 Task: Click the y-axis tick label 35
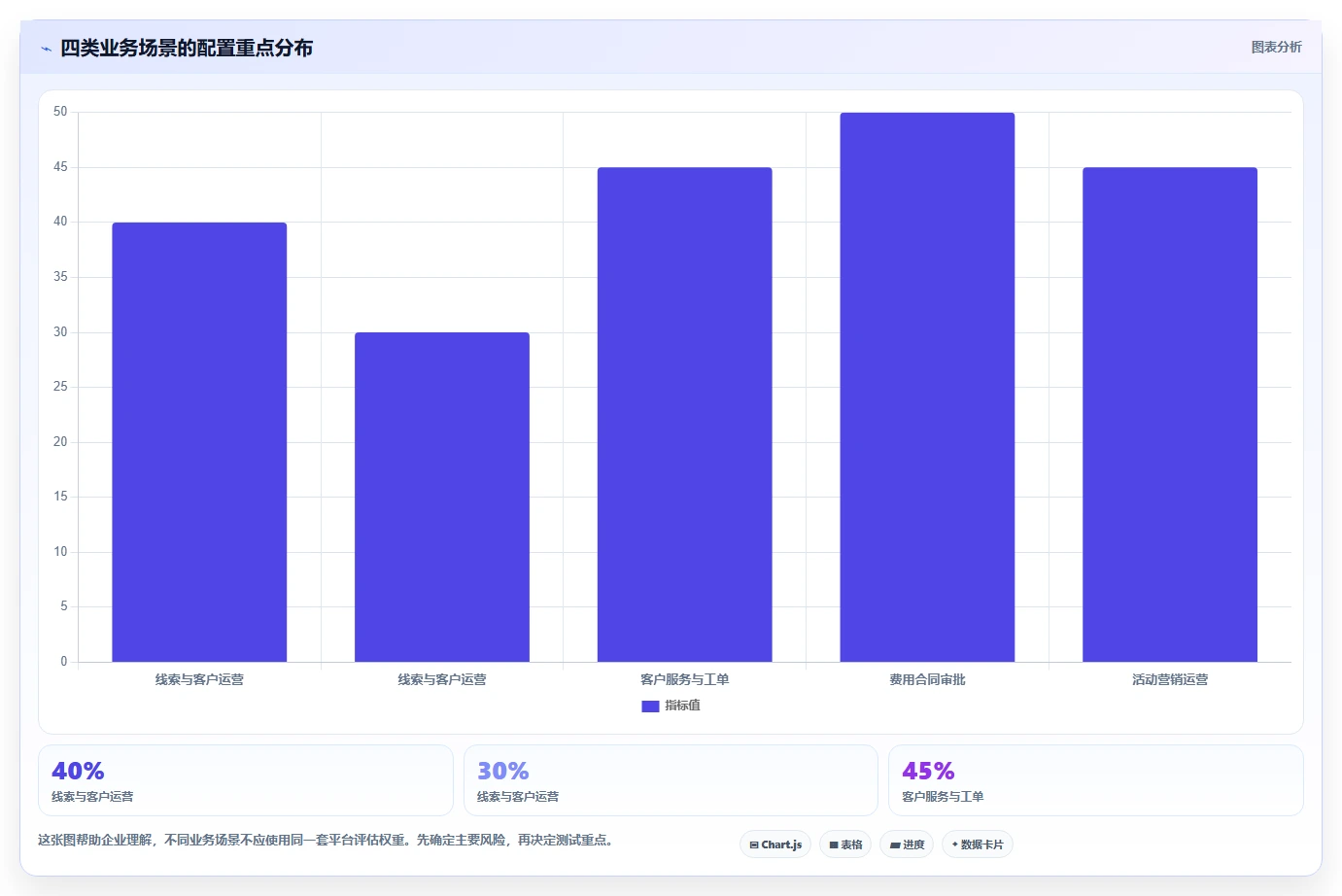click(x=60, y=277)
